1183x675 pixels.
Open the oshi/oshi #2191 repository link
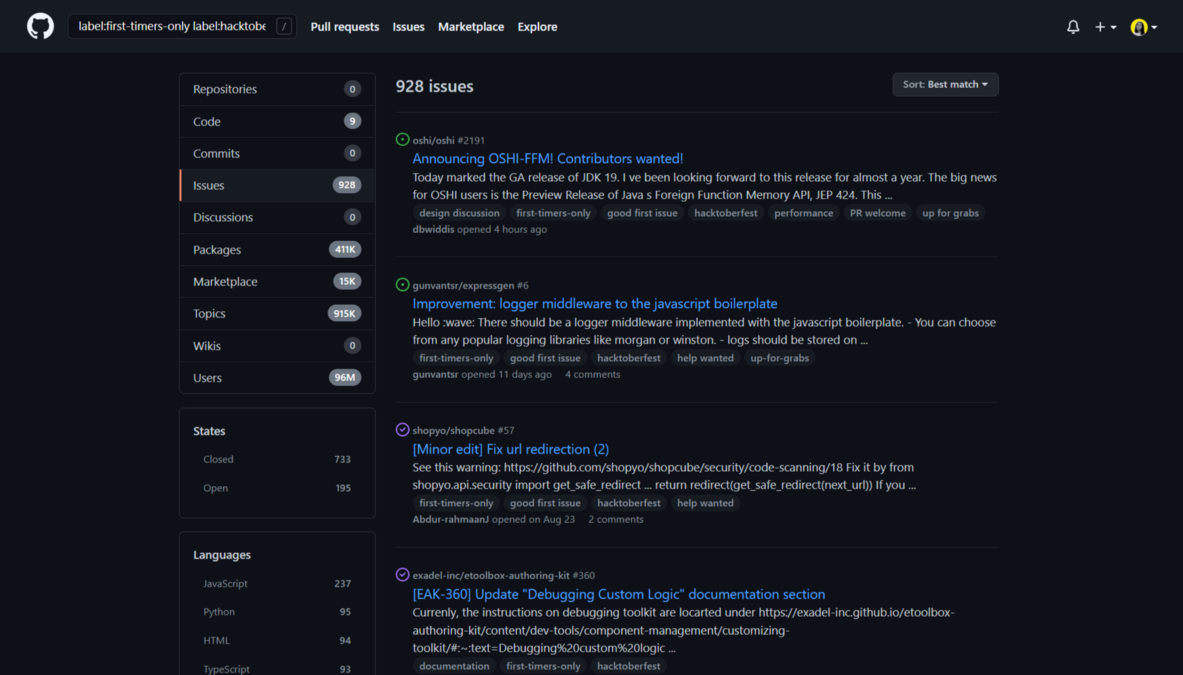click(449, 140)
